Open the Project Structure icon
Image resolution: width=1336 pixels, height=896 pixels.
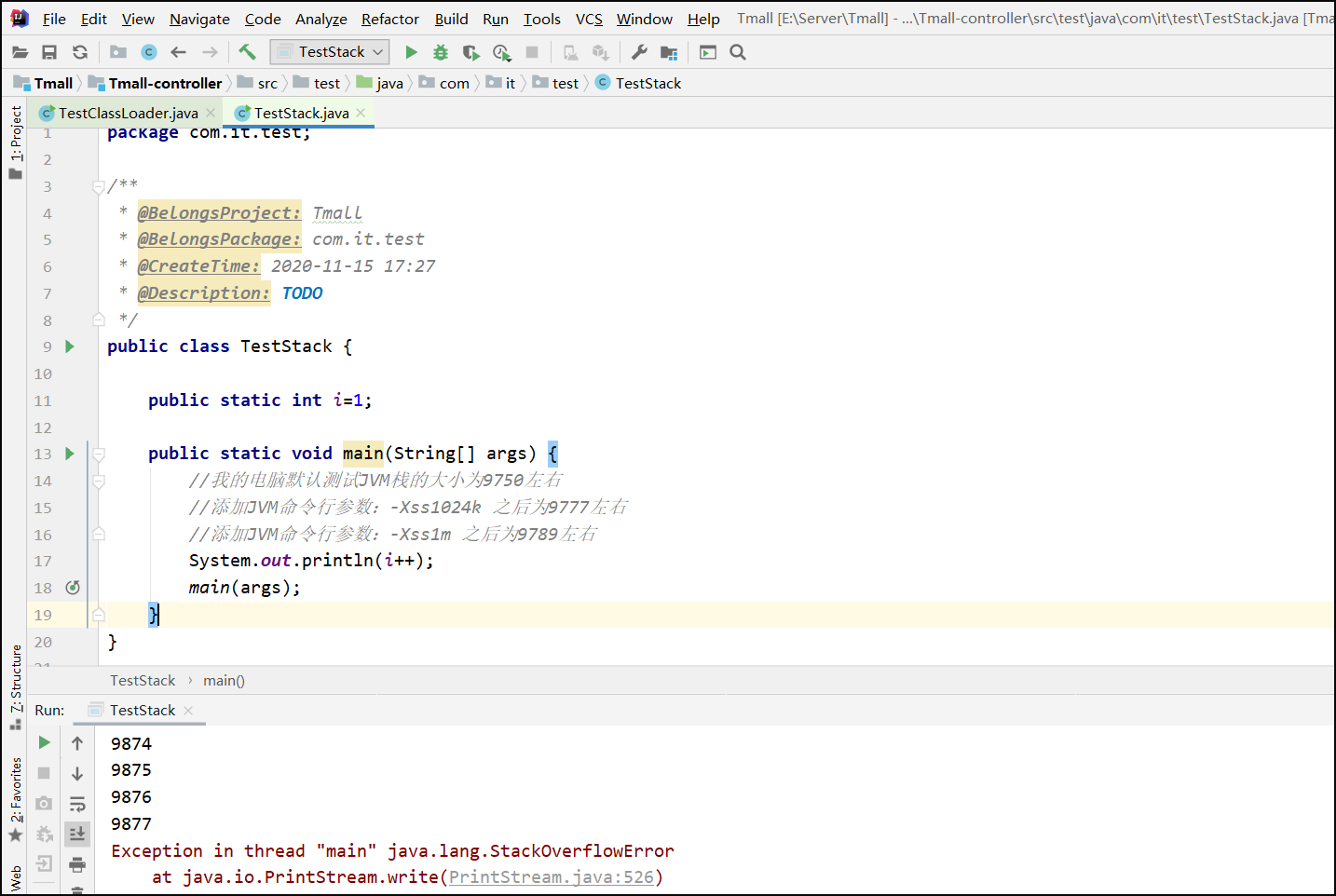coord(669,52)
